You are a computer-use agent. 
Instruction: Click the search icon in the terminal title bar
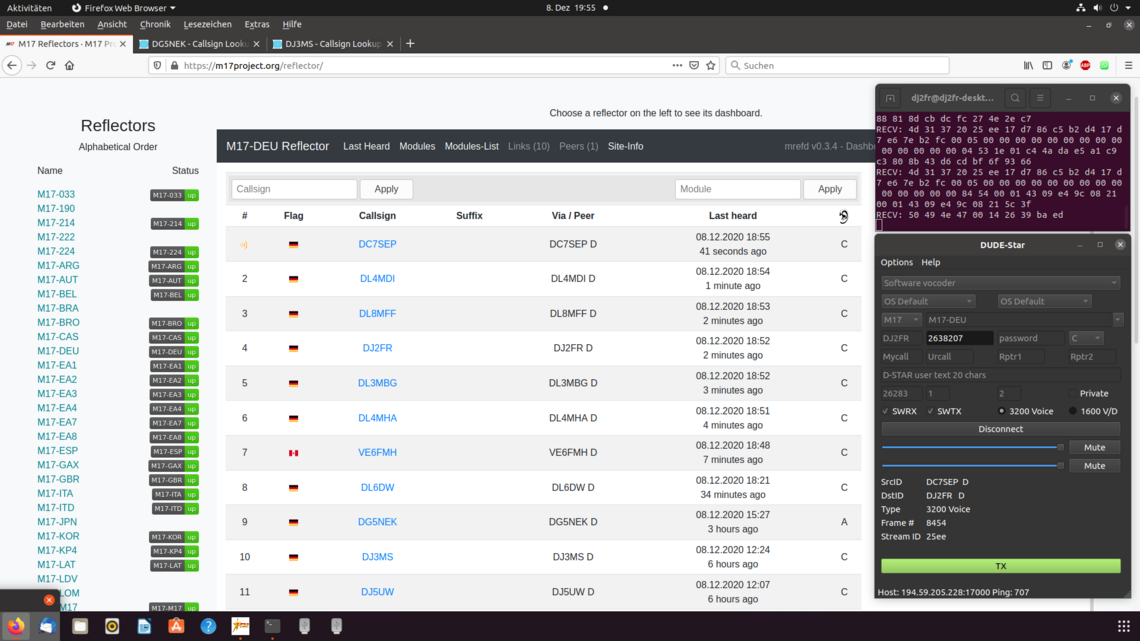coord(1015,98)
